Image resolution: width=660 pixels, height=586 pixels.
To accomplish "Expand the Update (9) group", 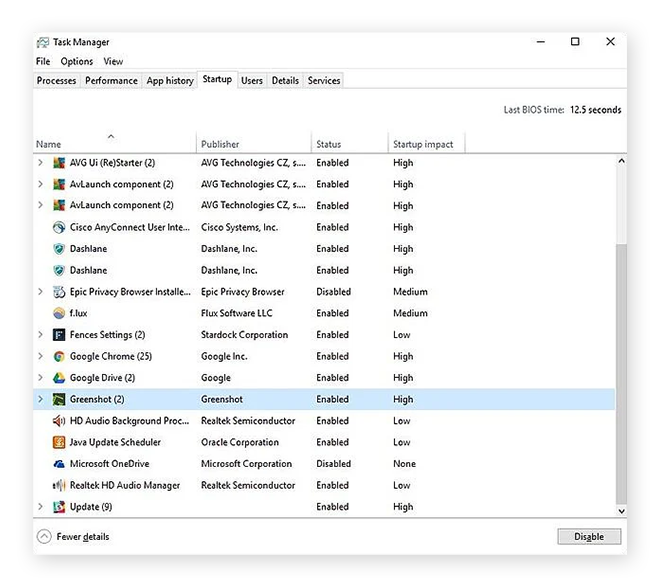I will point(40,506).
